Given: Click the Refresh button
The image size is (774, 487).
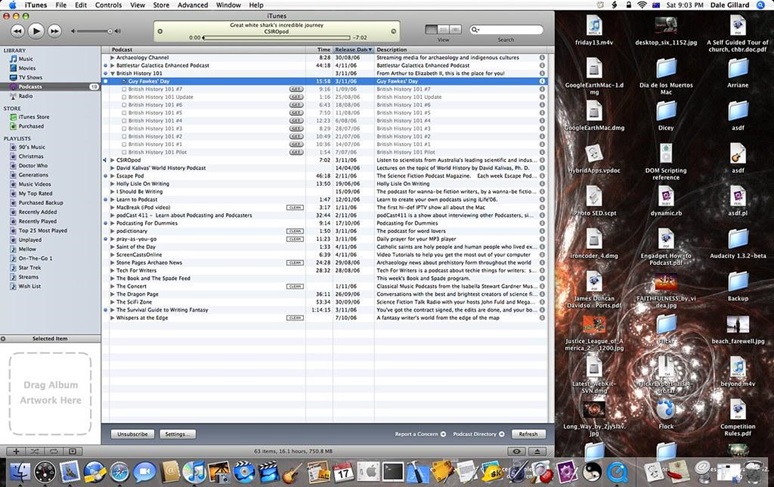Looking at the screenshot, I should [x=528, y=434].
